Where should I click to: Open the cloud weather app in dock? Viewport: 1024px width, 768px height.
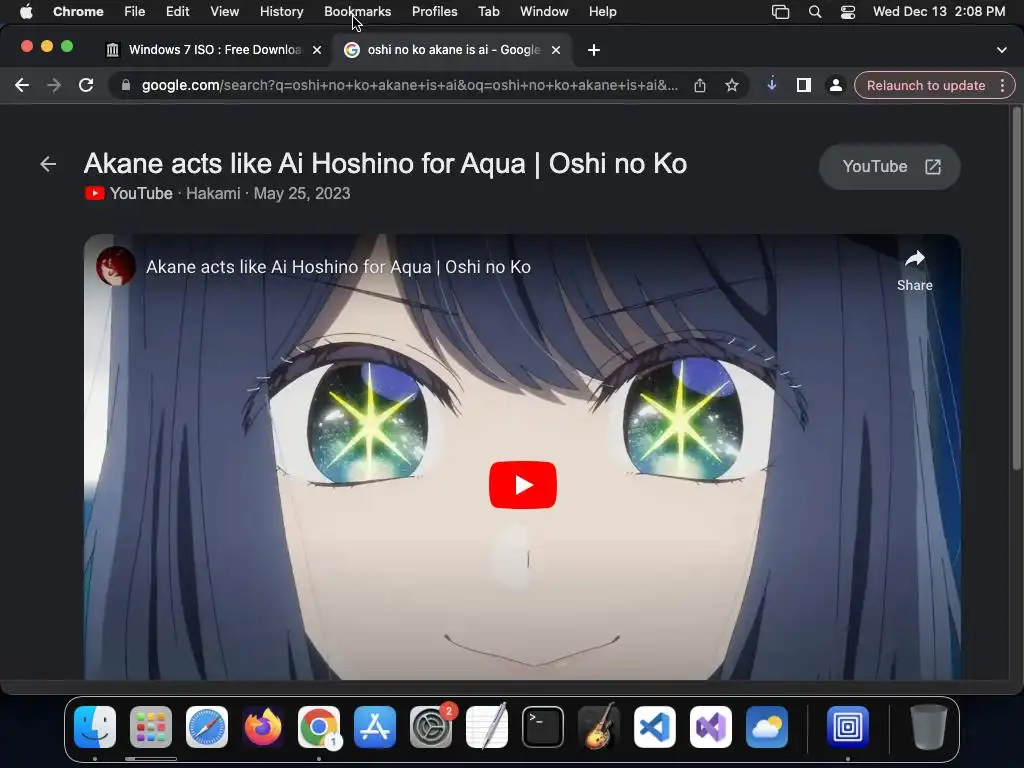click(767, 726)
